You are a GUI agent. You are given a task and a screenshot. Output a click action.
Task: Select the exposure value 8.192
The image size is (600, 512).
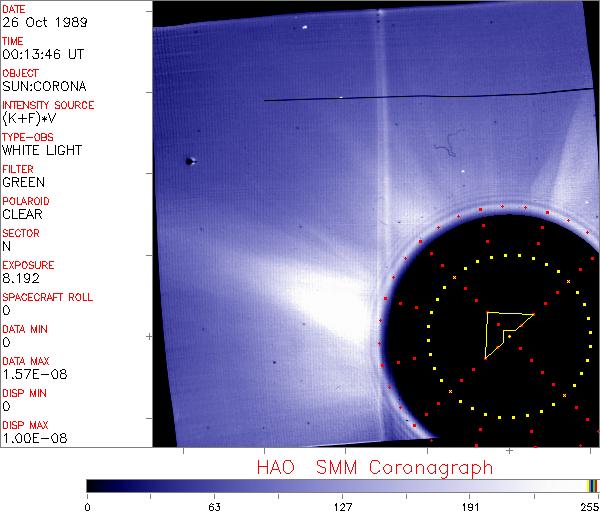pyautogui.click(x=21, y=278)
